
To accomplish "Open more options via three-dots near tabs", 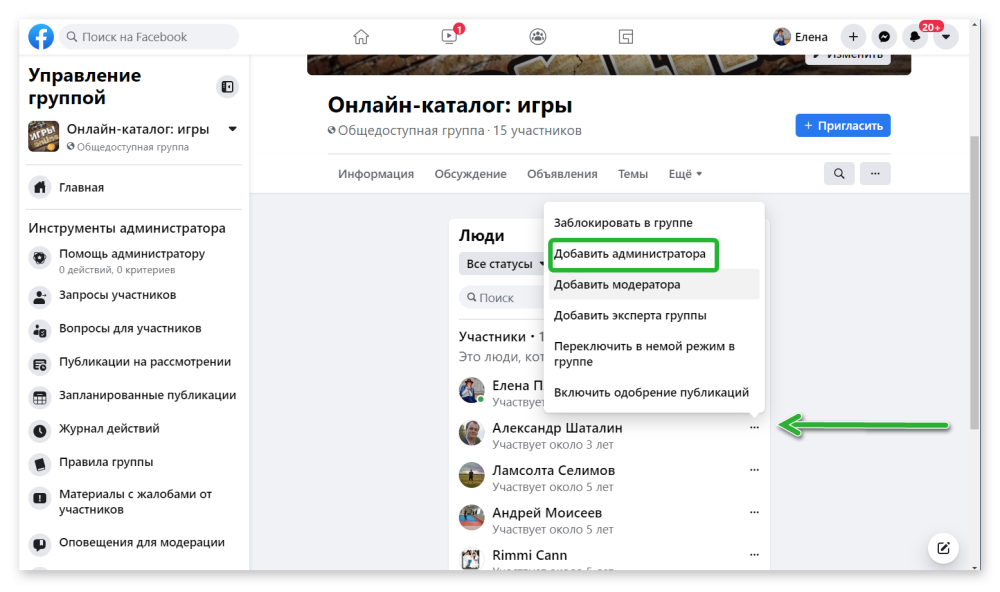I will 875,173.
